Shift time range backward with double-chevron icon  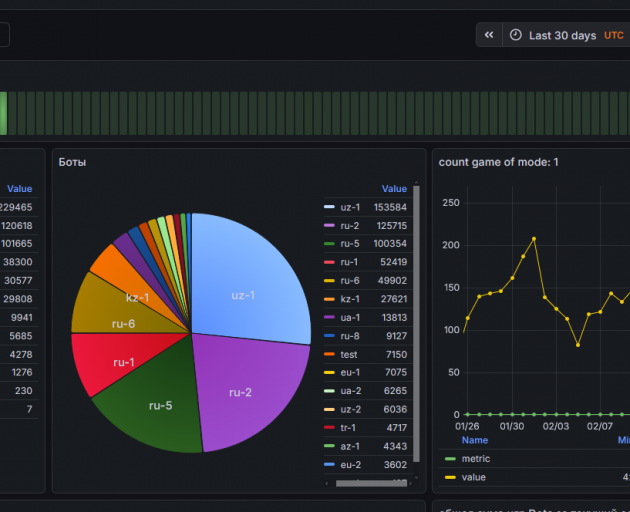pyautogui.click(x=489, y=35)
